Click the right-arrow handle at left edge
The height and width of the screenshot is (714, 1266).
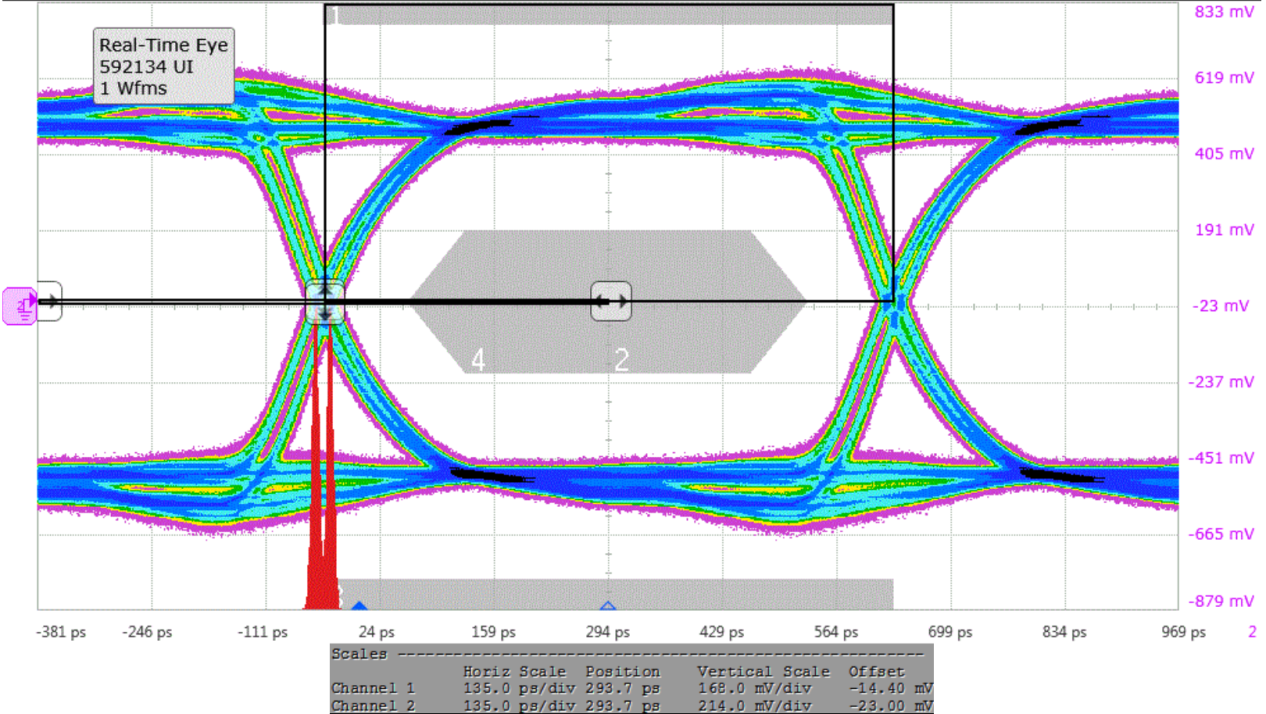pyautogui.click(x=49, y=301)
